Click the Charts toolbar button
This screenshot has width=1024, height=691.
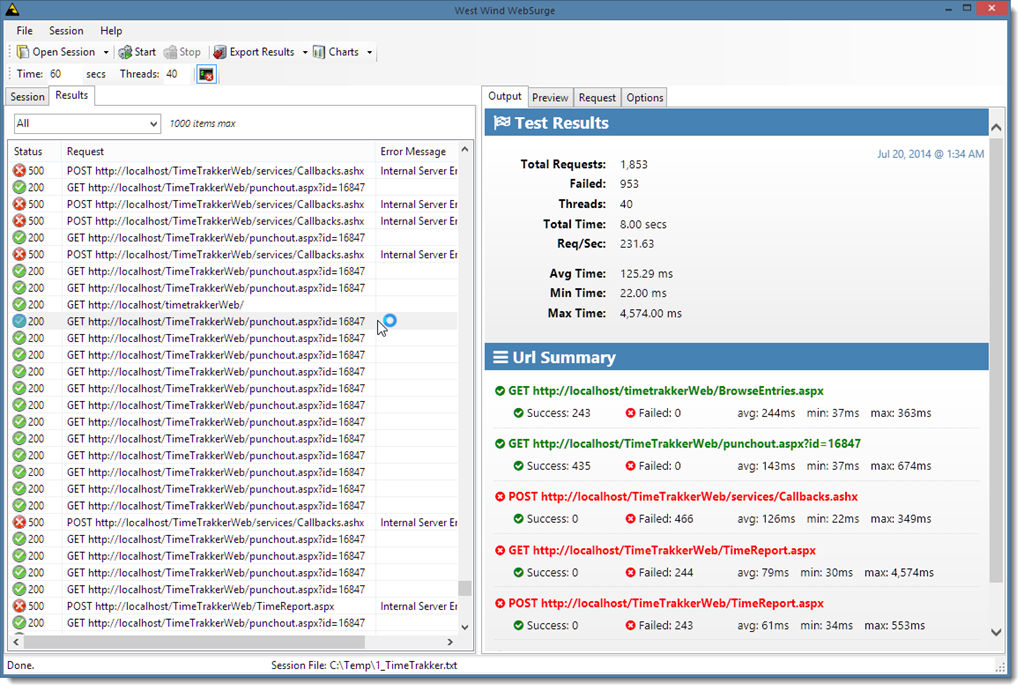[336, 52]
